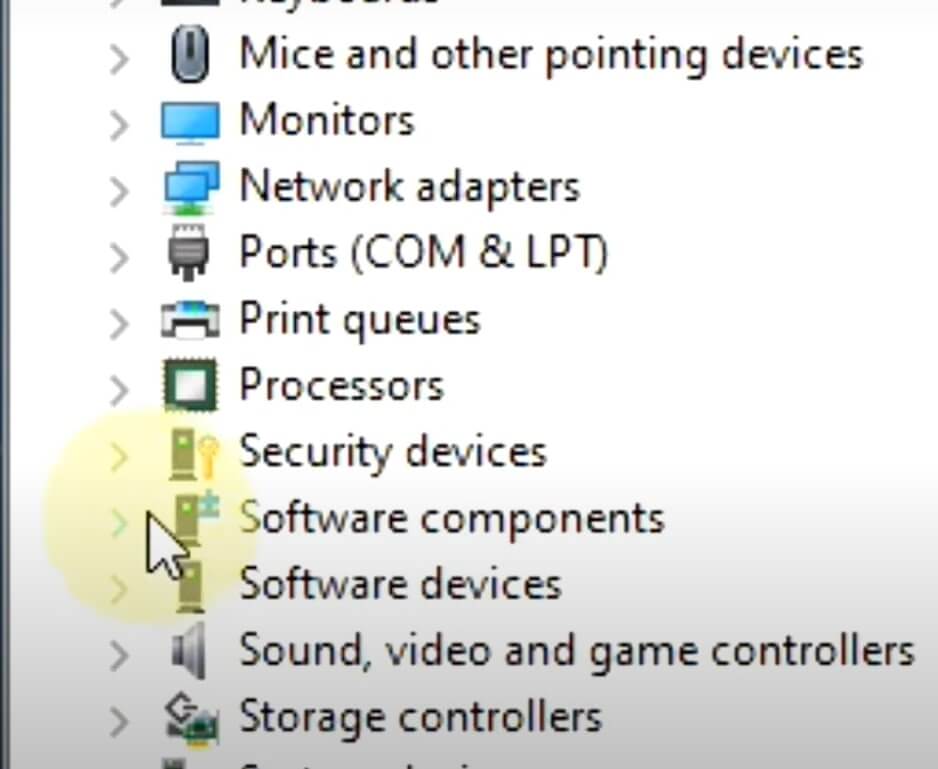This screenshot has width=938, height=769.
Task: Click the Mice and pointing devices icon
Action: pyautogui.click(x=192, y=54)
